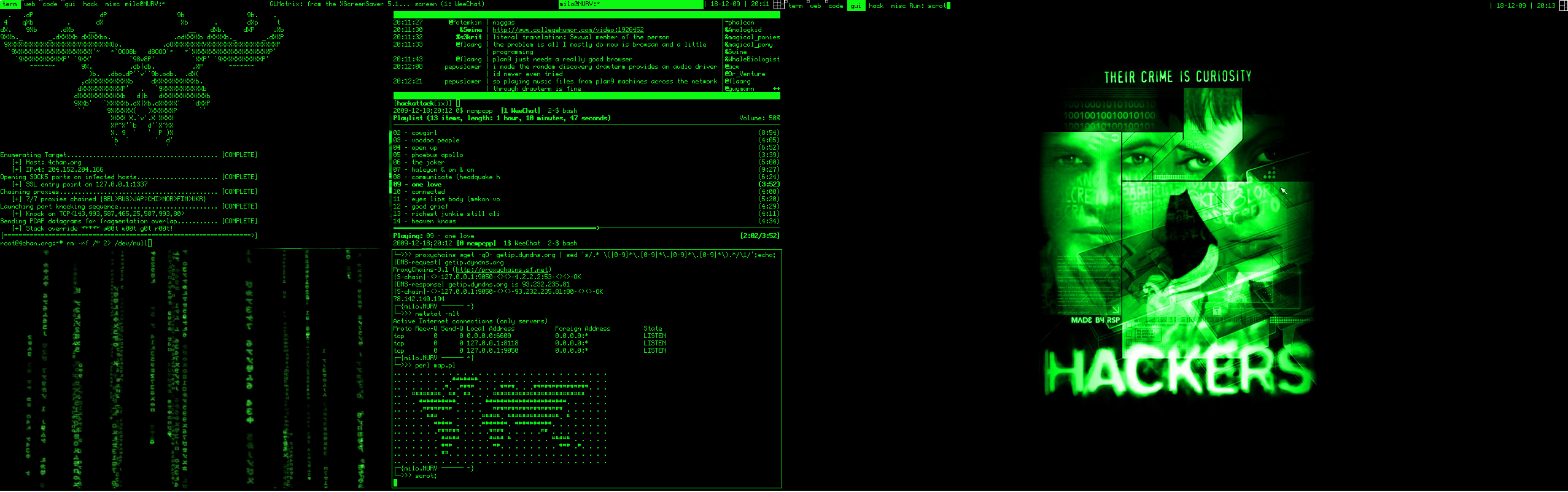Switch to the misc tag on left monitor
Viewport: 1568px width, 492px height.
point(112,4)
